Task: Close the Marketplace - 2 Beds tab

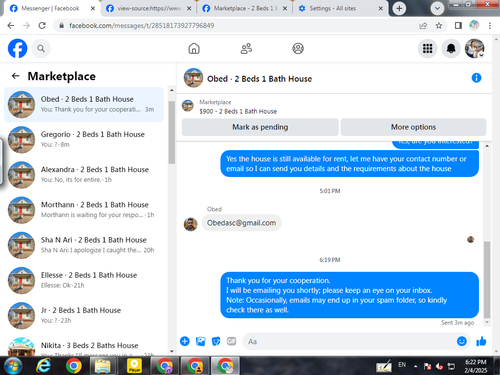Action: 285,9
